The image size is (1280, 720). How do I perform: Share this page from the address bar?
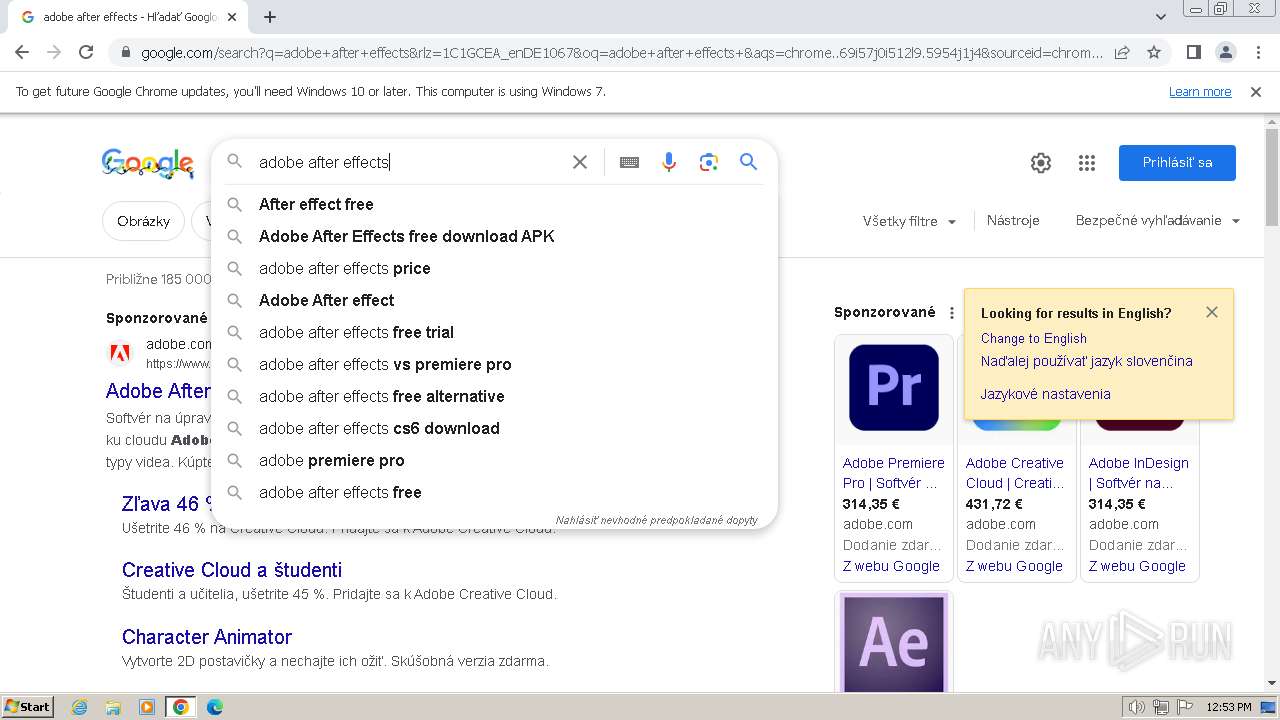[x=1122, y=52]
